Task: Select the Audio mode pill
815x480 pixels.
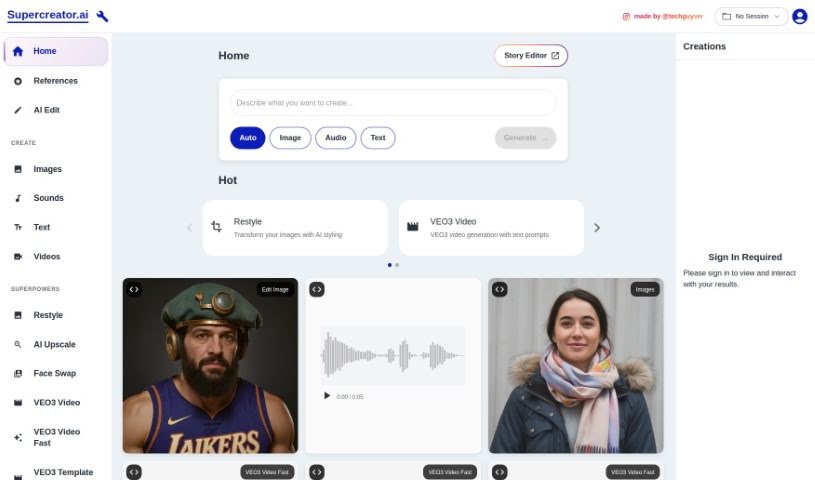Action: [x=336, y=138]
